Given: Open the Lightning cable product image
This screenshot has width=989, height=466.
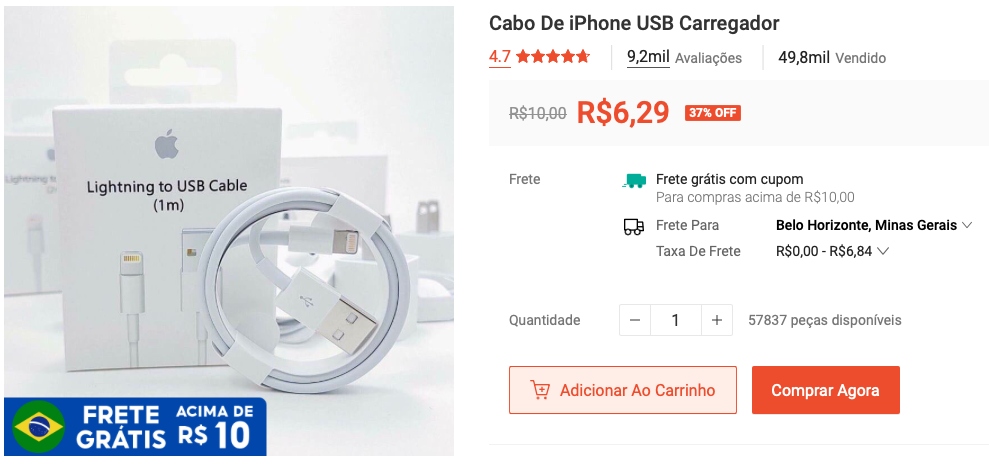Looking at the screenshot, I should 229,231.
